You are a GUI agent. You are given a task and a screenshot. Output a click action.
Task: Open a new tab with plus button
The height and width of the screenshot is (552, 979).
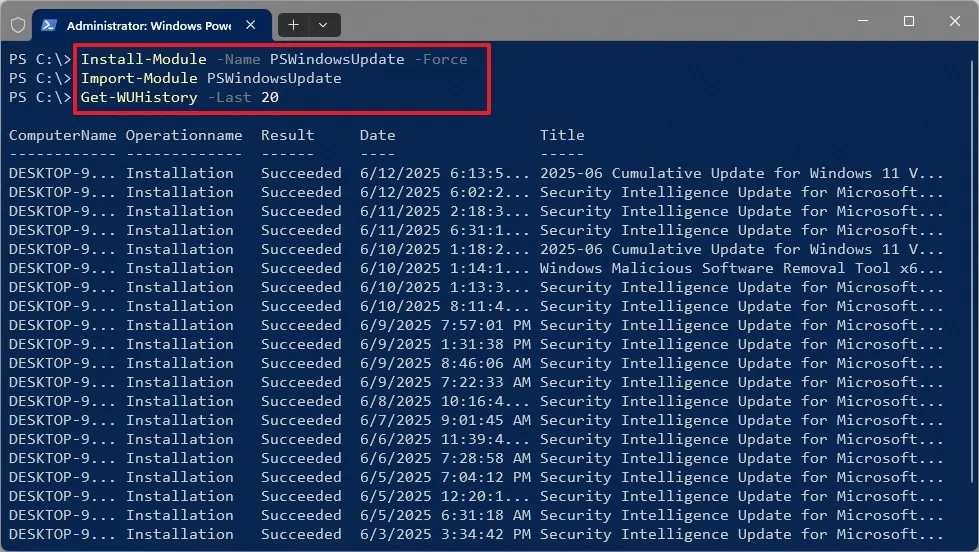(293, 25)
